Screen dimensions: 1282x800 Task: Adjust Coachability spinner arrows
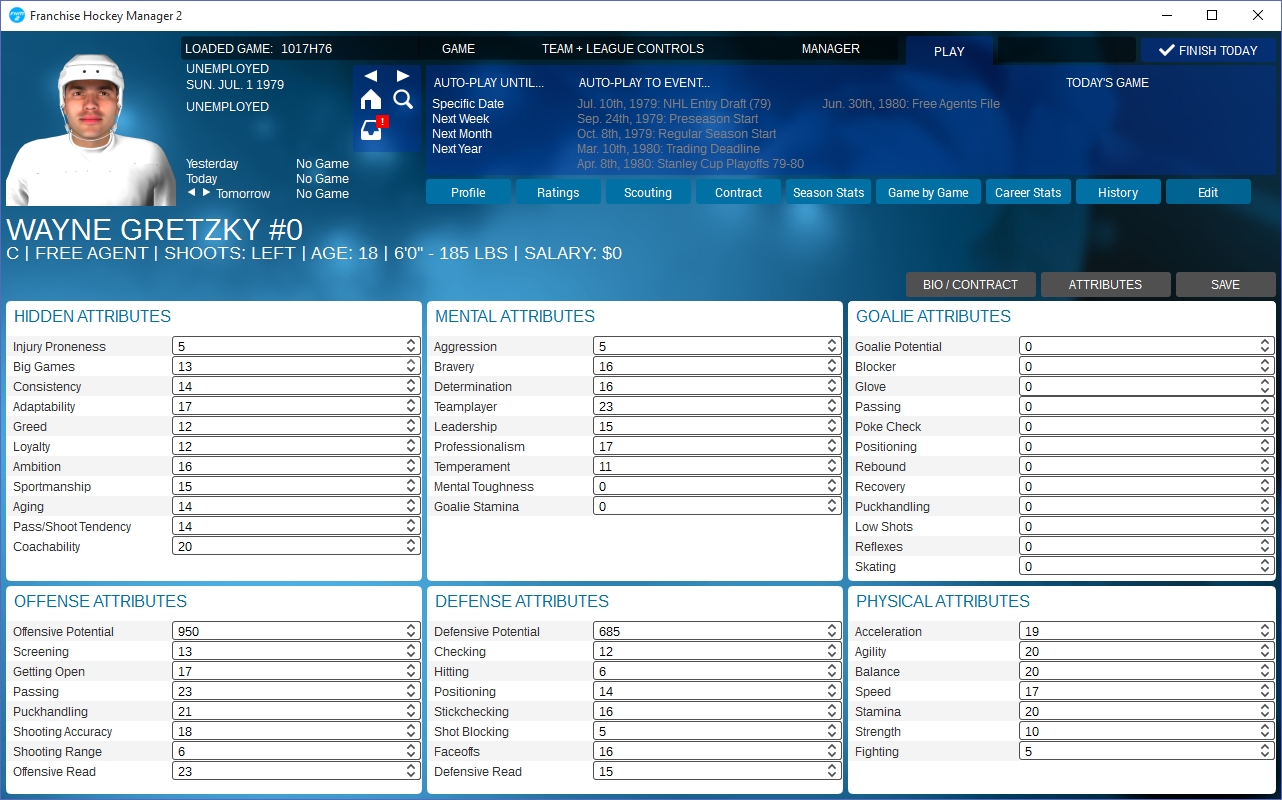411,546
